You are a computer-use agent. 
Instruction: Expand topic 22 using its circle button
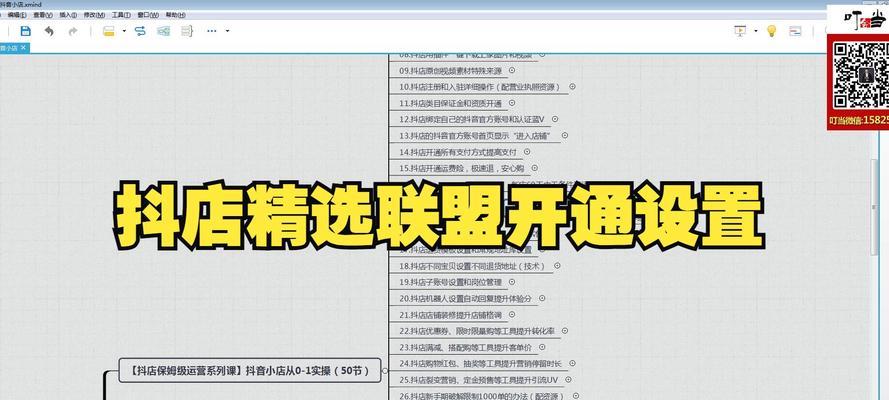point(565,330)
